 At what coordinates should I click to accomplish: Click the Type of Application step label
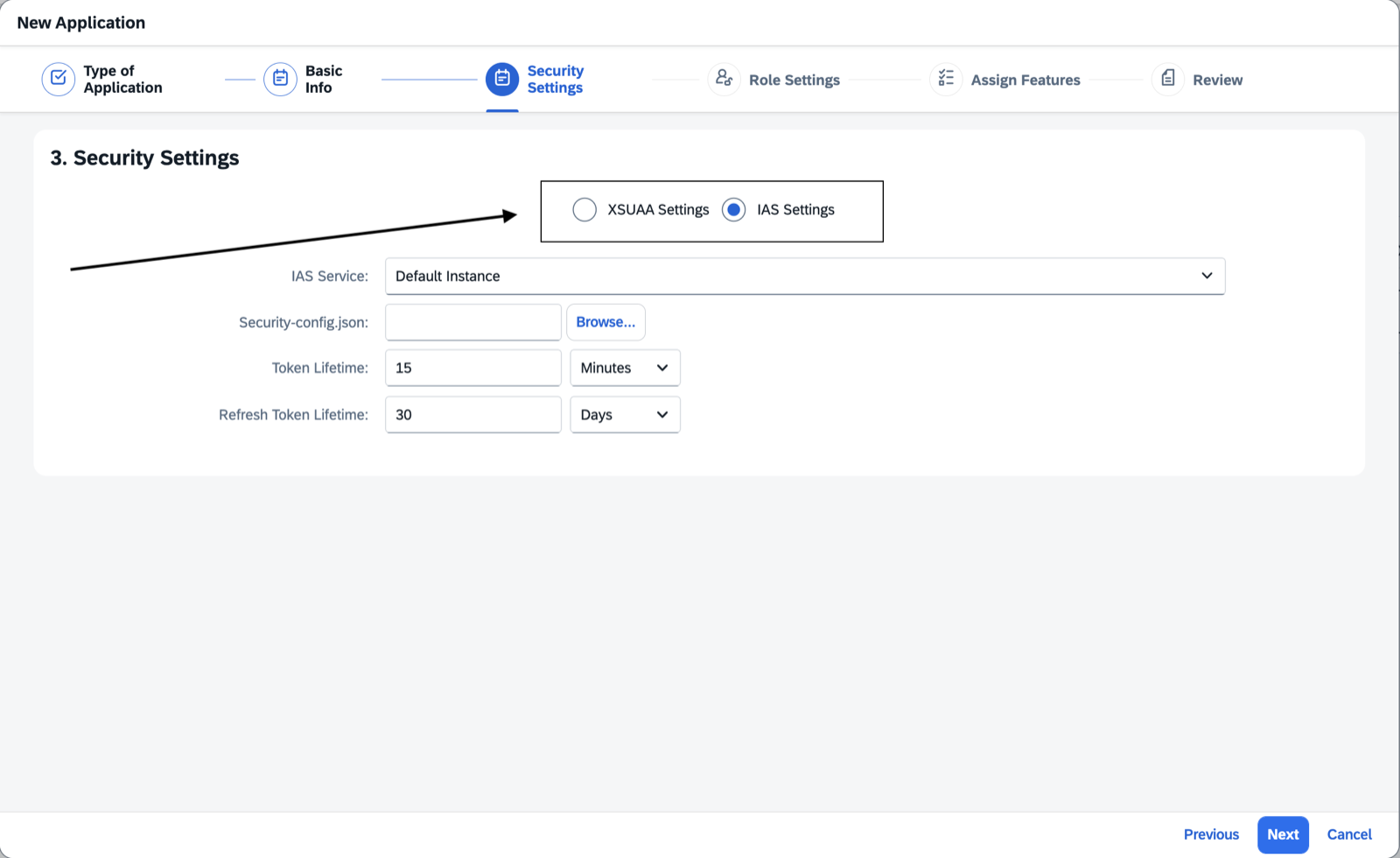point(122,79)
